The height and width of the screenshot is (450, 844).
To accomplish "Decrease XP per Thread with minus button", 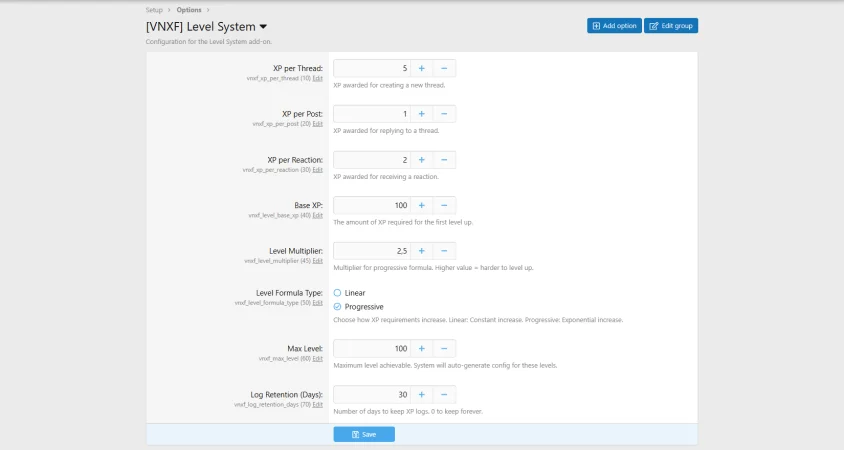I will 444,68.
